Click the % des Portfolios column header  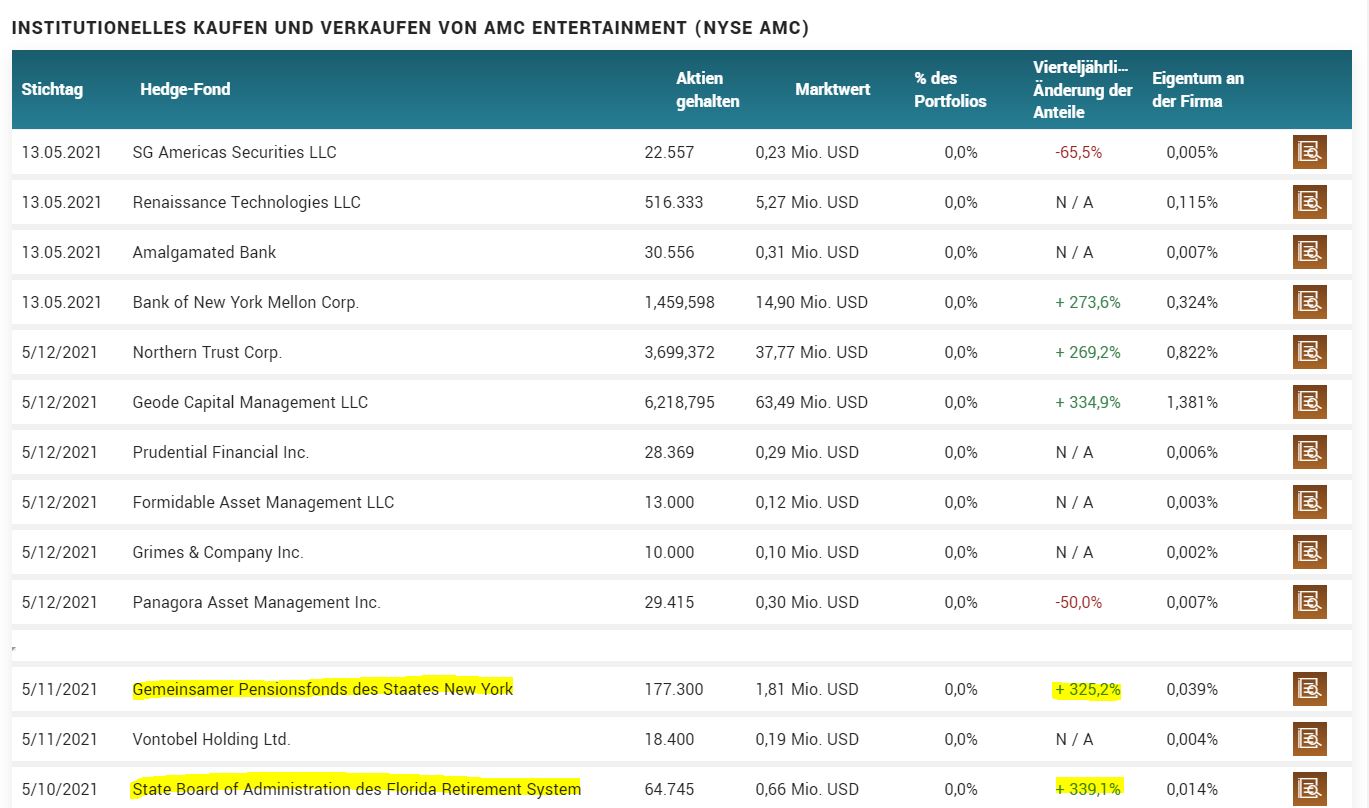point(949,89)
